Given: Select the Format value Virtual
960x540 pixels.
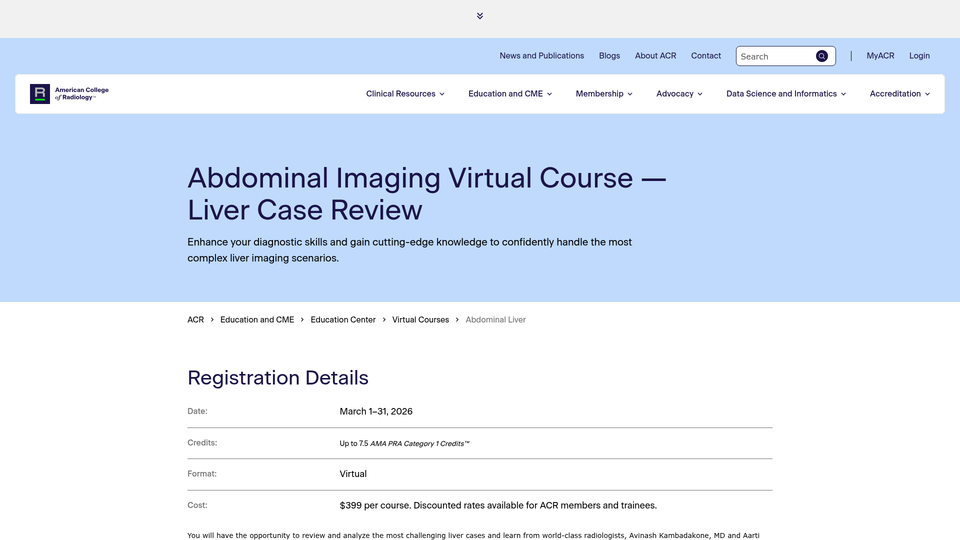Looking at the screenshot, I should (353, 474).
